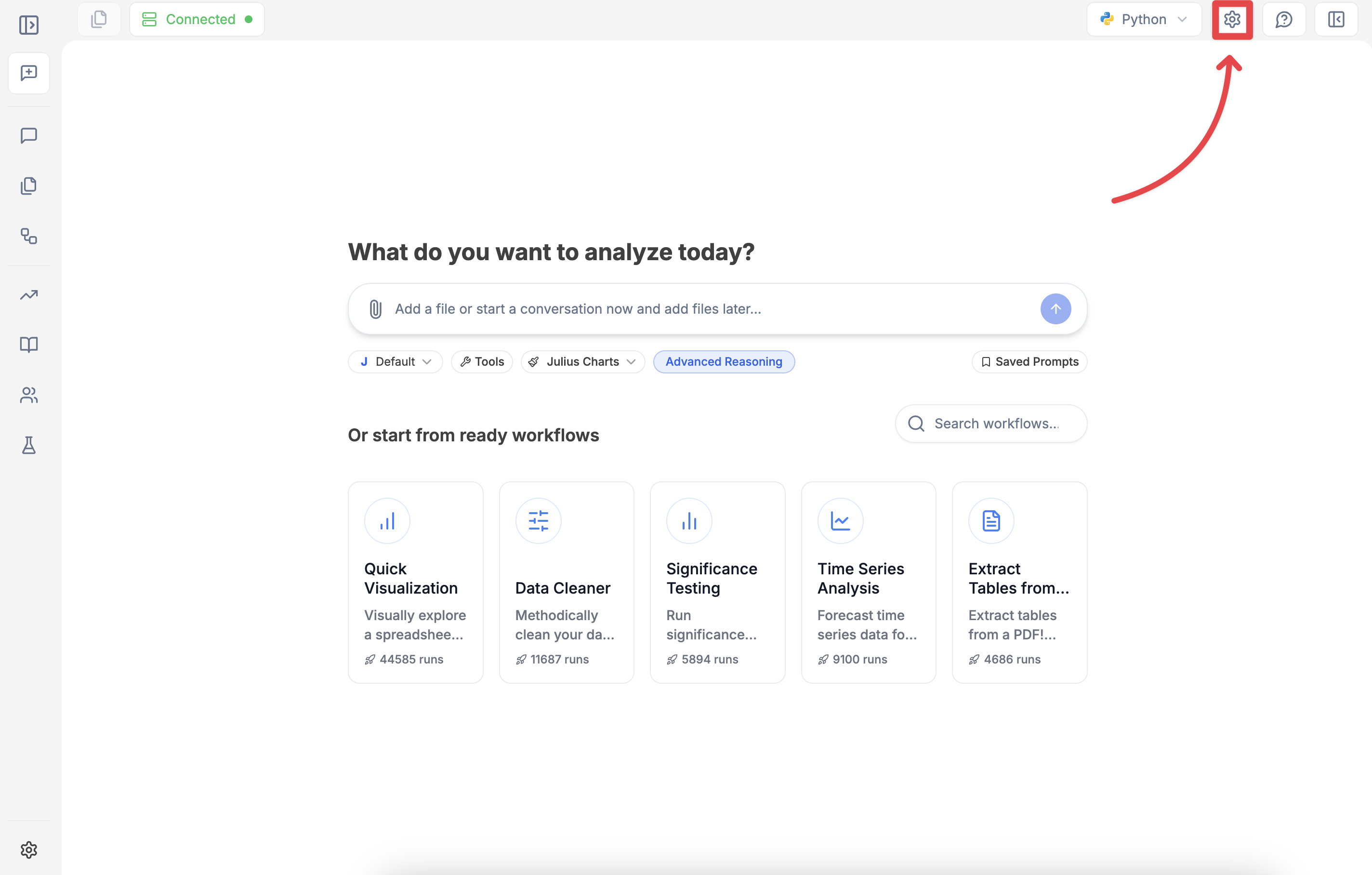Open the workflows icon in sidebar

pos(28,236)
